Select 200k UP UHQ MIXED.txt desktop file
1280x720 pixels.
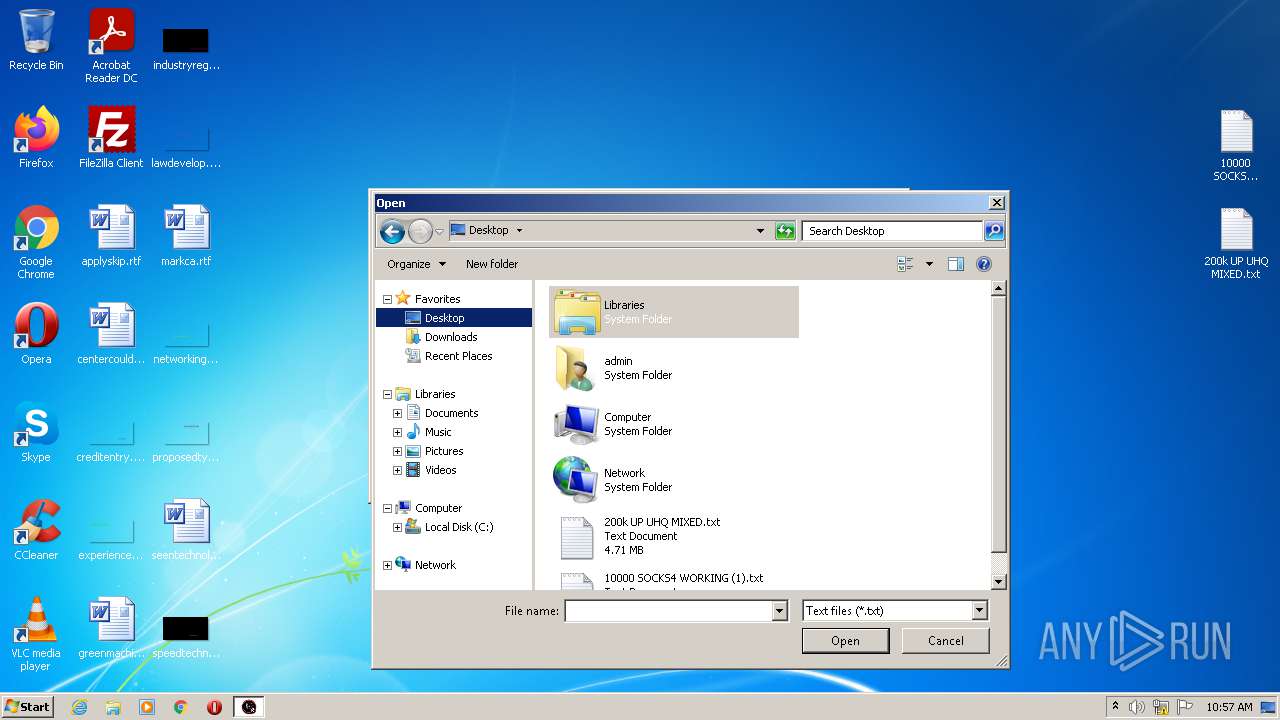[x=1236, y=244]
